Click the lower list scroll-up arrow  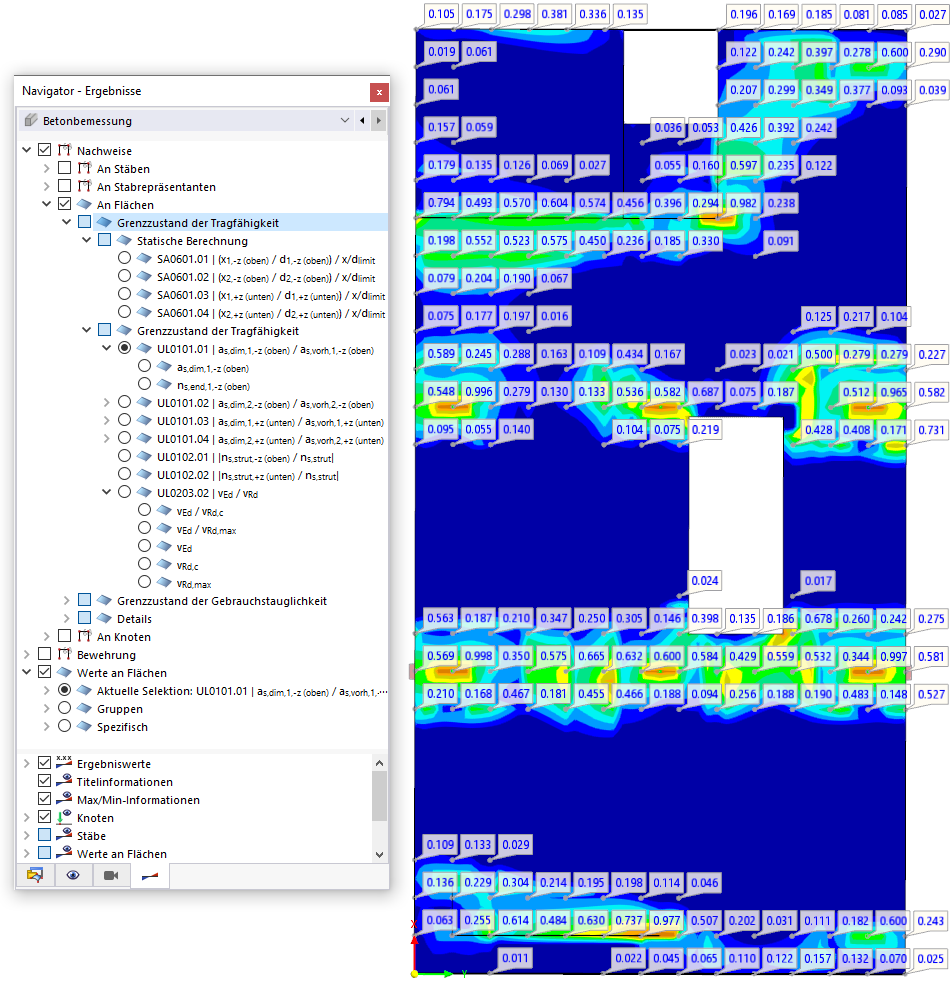[379, 763]
